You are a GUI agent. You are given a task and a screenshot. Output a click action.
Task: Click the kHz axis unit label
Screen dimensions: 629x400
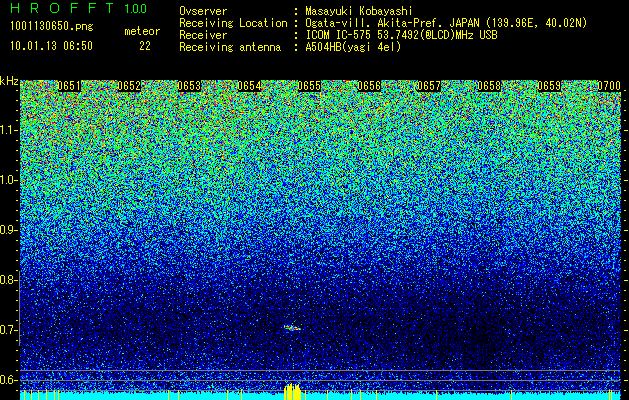(9, 81)
